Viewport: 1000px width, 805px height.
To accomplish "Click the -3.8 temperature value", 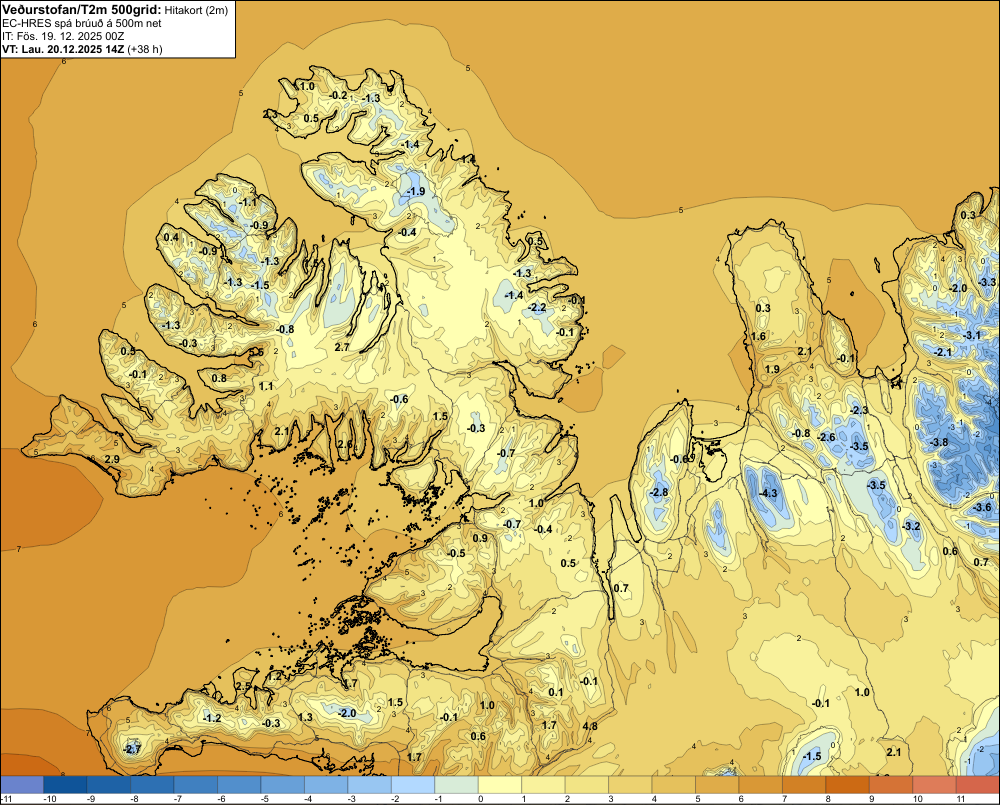I will click(939, 442).
